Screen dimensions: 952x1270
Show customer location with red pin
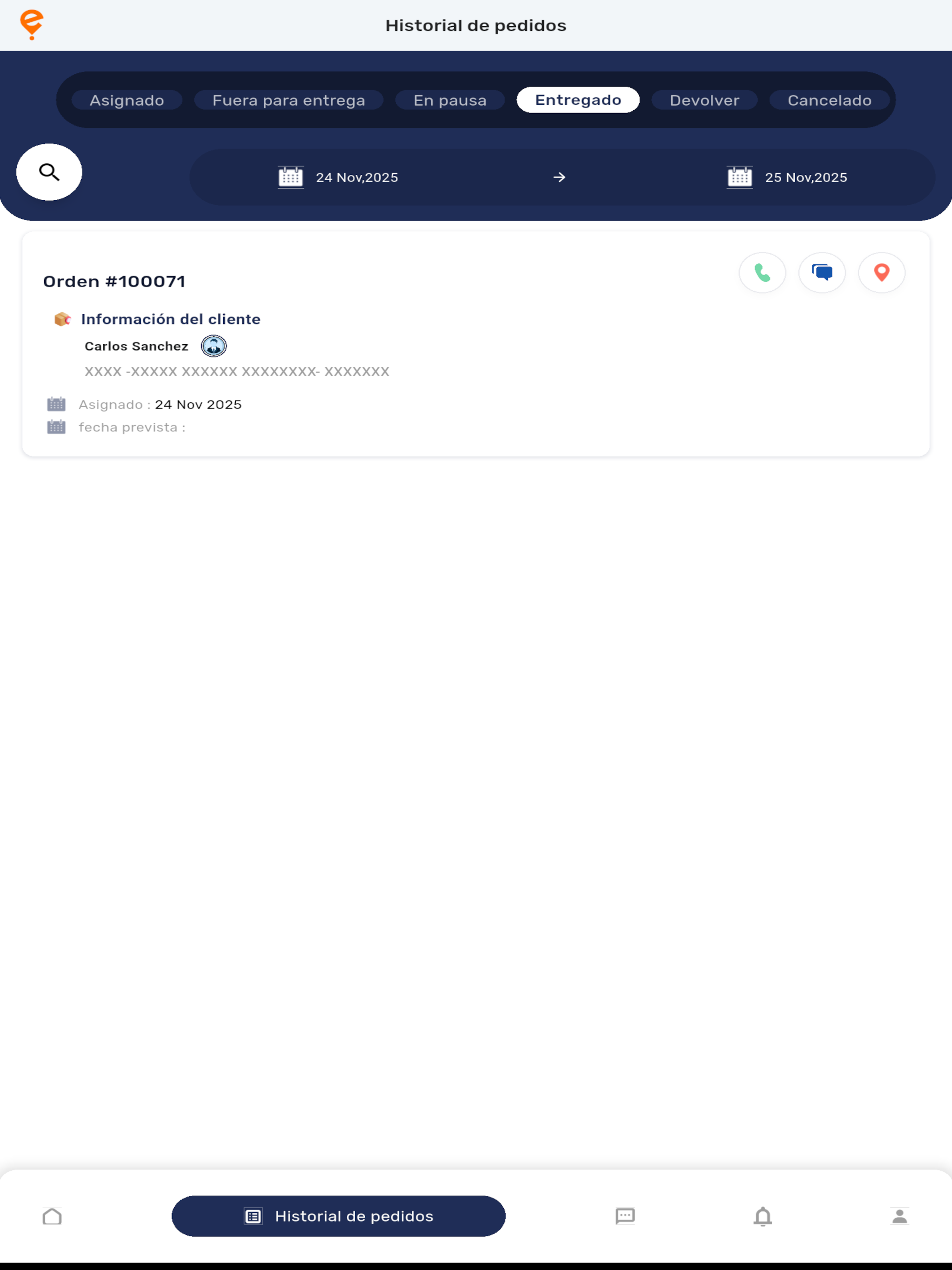(x=881, y=273)
